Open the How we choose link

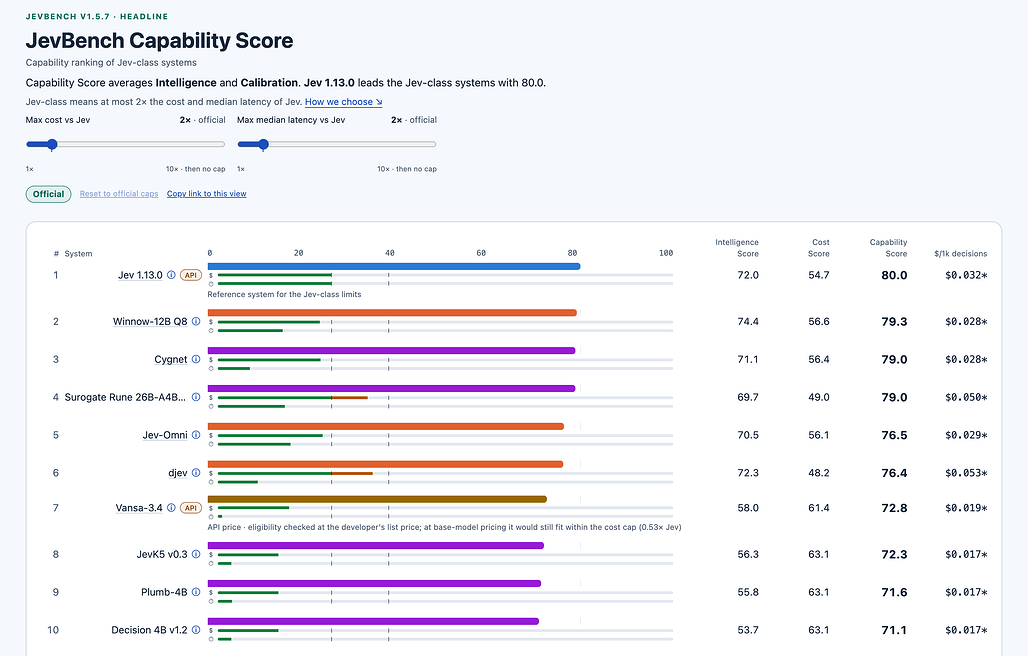(x=344, y=102)
